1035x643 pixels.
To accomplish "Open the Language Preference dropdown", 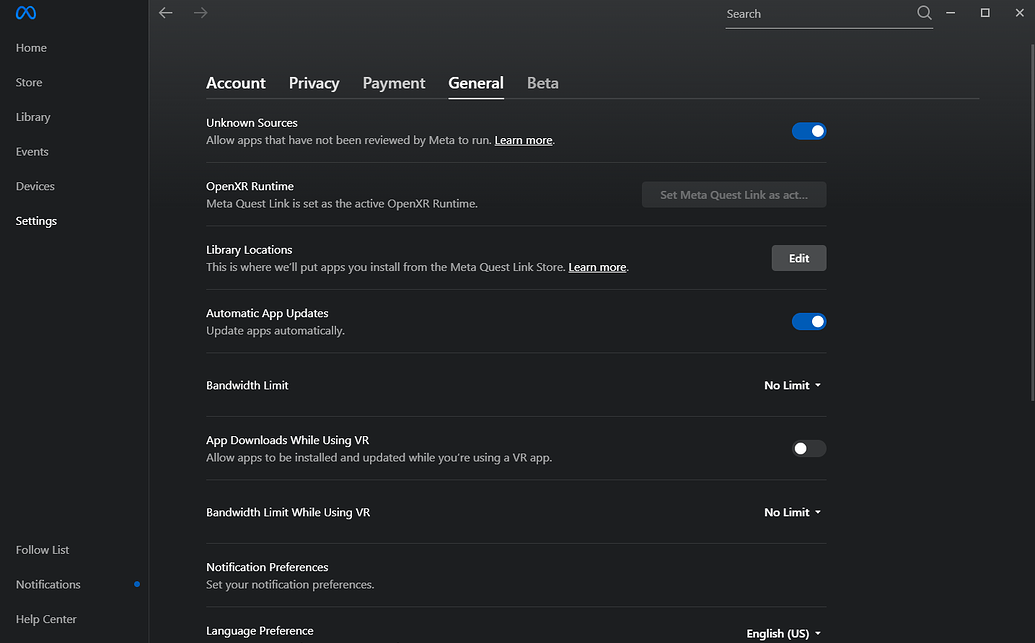I will point(784,634).
